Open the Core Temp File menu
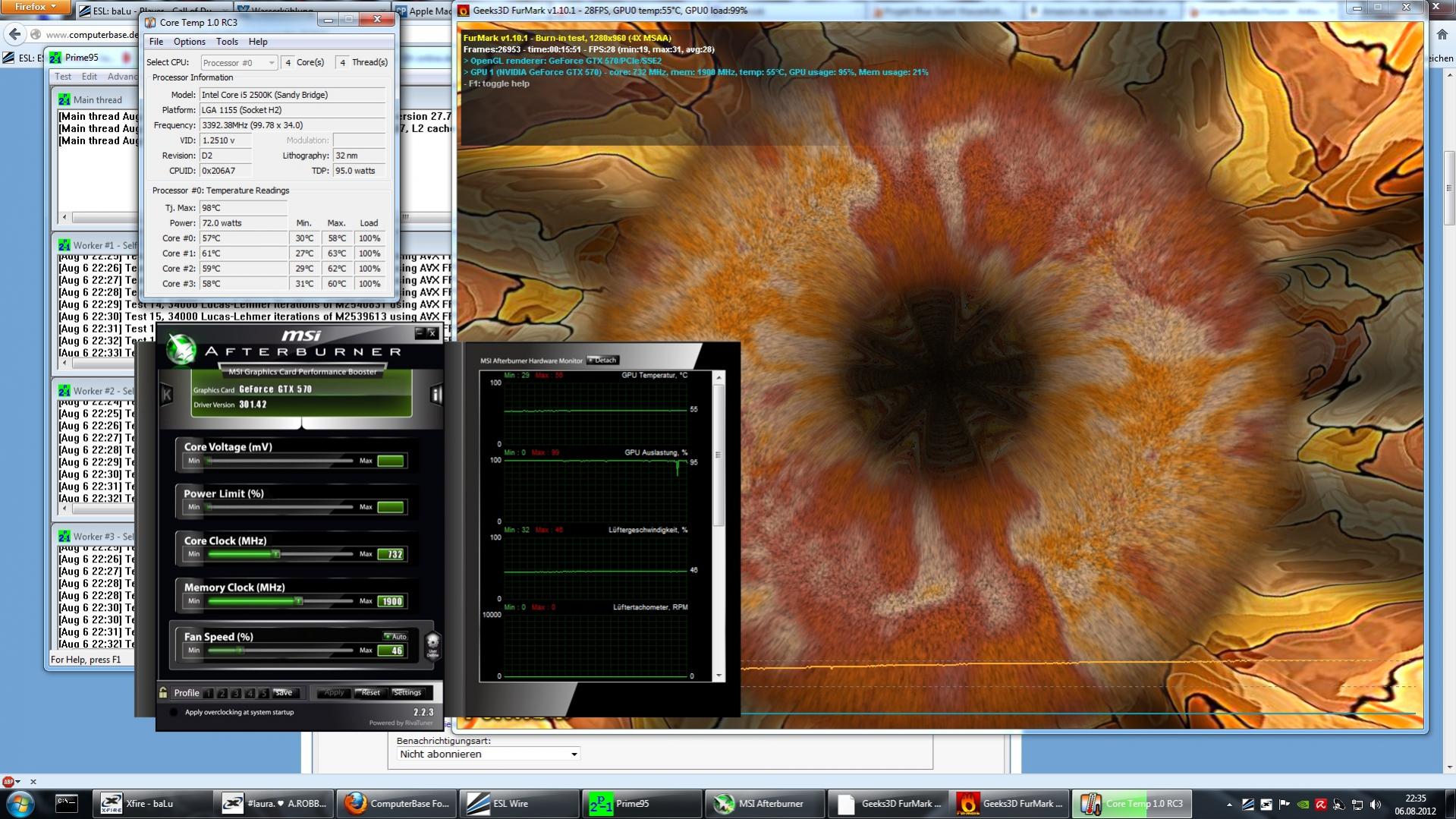The image size is (1456, 819). [x=156, y=42]
